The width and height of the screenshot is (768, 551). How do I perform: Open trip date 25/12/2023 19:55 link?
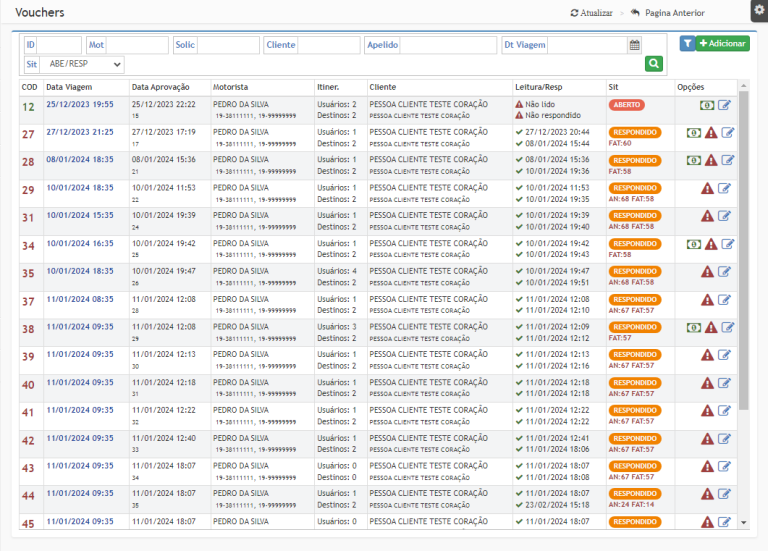click(80, 104)
